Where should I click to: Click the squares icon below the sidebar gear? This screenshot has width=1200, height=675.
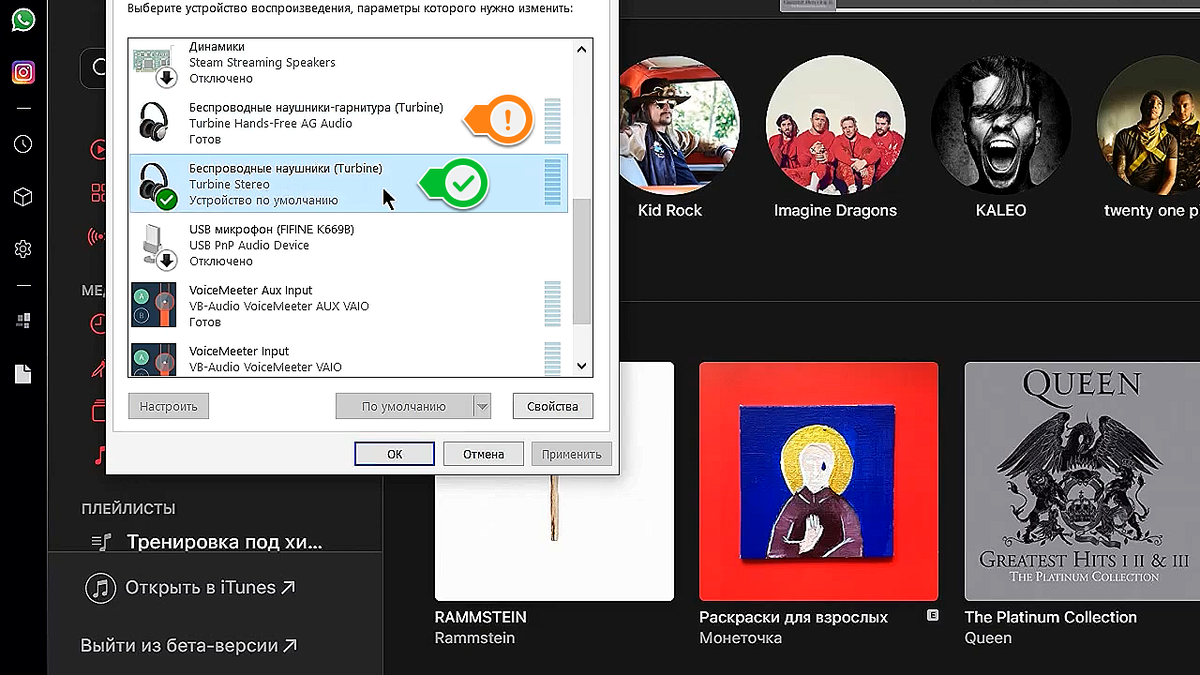23,321
